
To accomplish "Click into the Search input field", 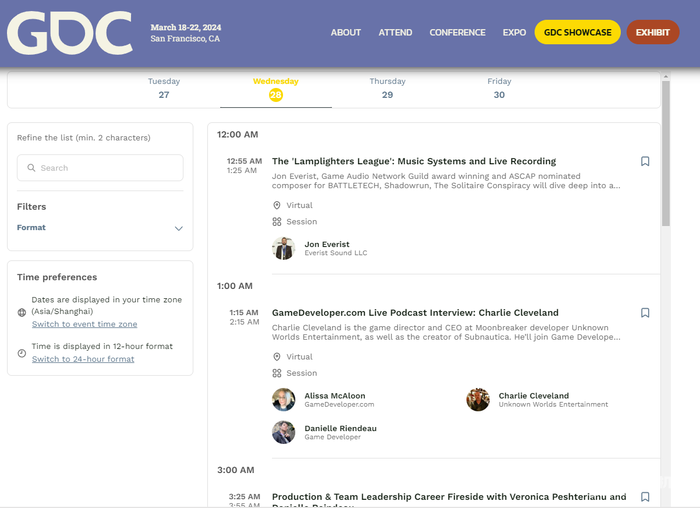I will tap(100, 168).
